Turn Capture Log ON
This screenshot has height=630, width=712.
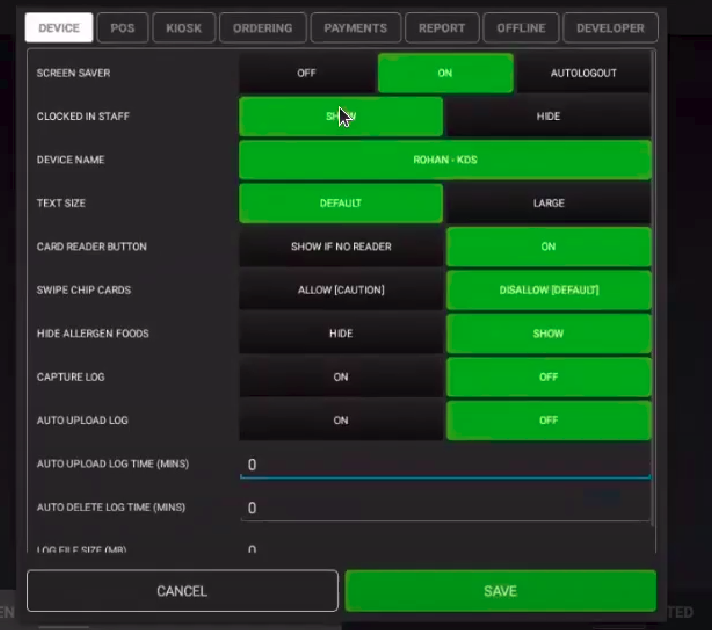tap(341, 377)
